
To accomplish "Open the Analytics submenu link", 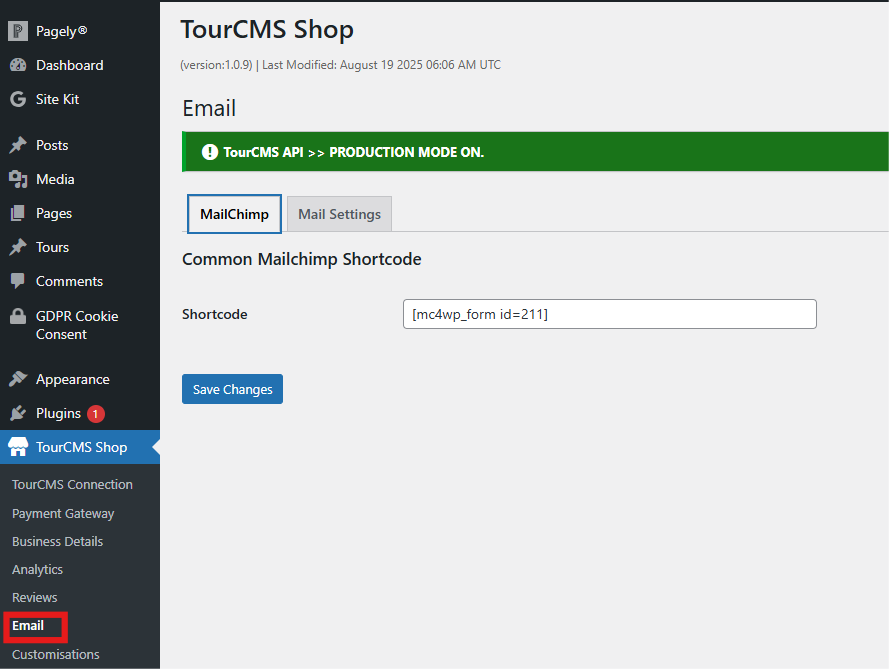I will tap(37, 569).
